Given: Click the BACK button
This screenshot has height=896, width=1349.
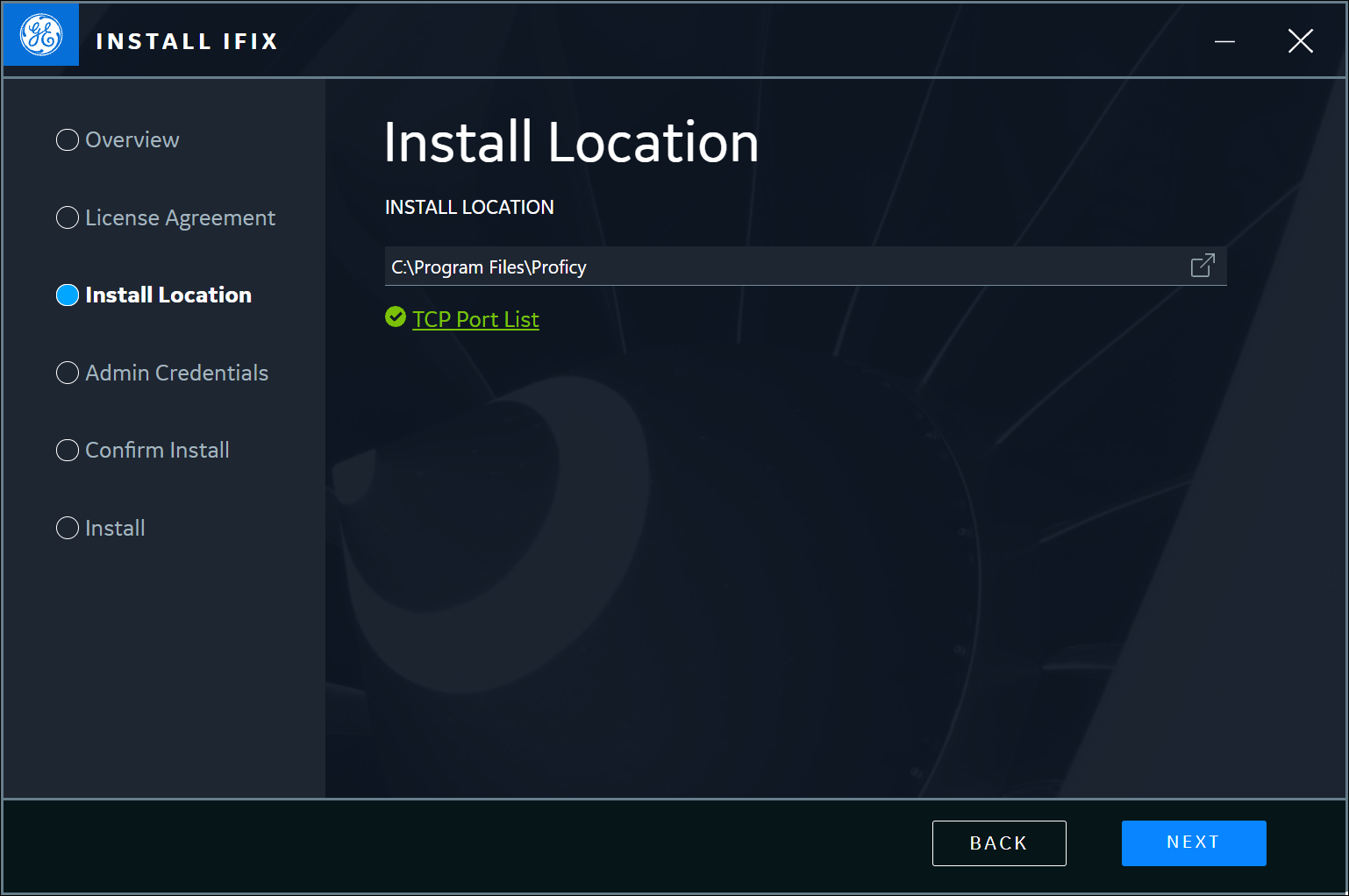Looking at the screenshot, I should tap(999, 843).
